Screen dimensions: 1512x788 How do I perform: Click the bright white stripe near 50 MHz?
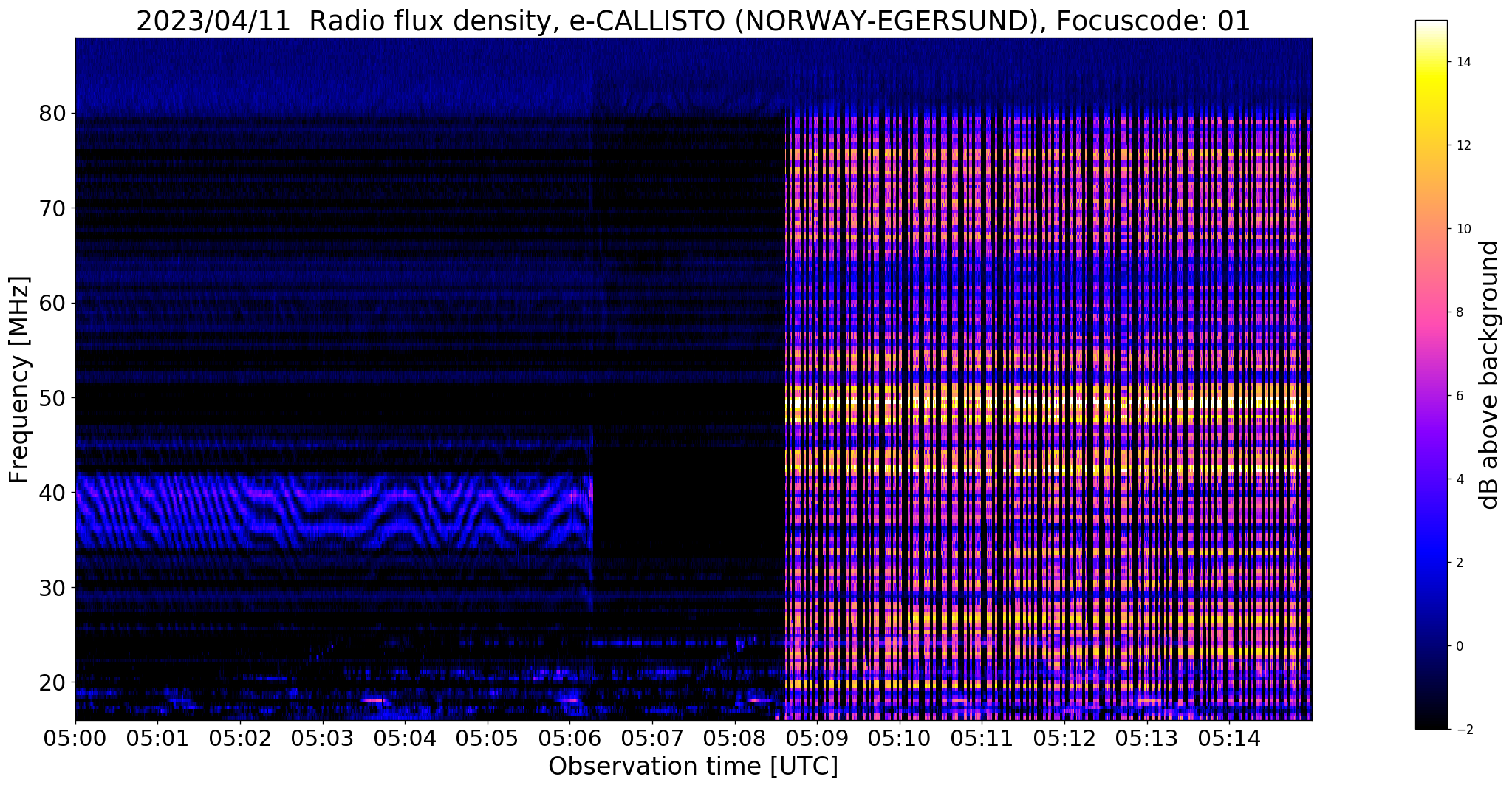point(1047,403)
